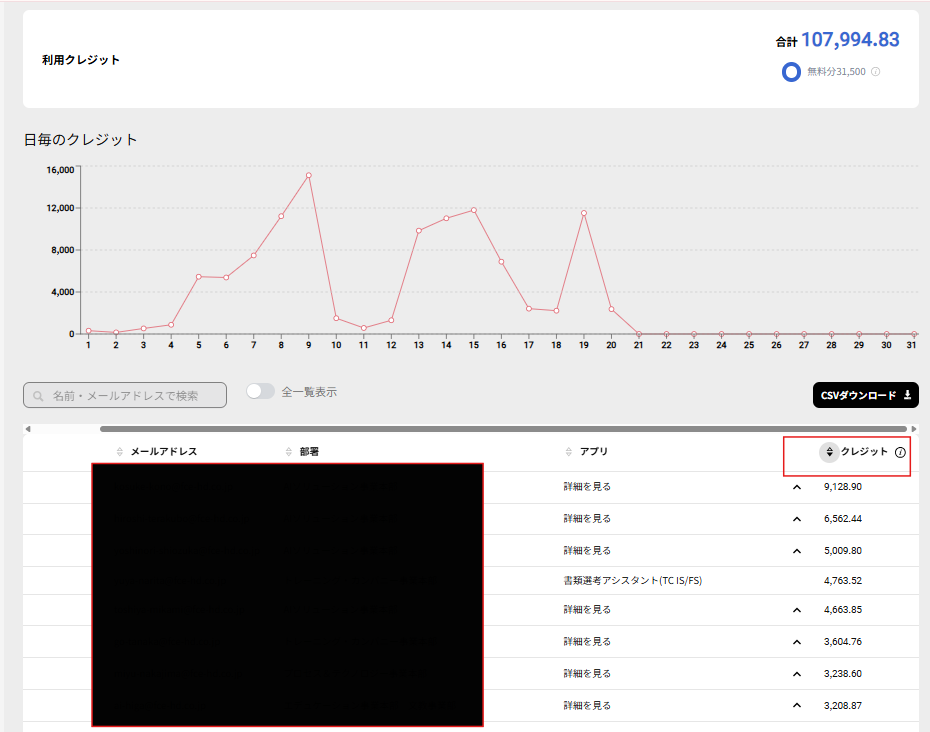The image size is (930, 732).
Task: Click sort arrows for 部署 column
Action: pyautogui.click(x=288, y=452)
